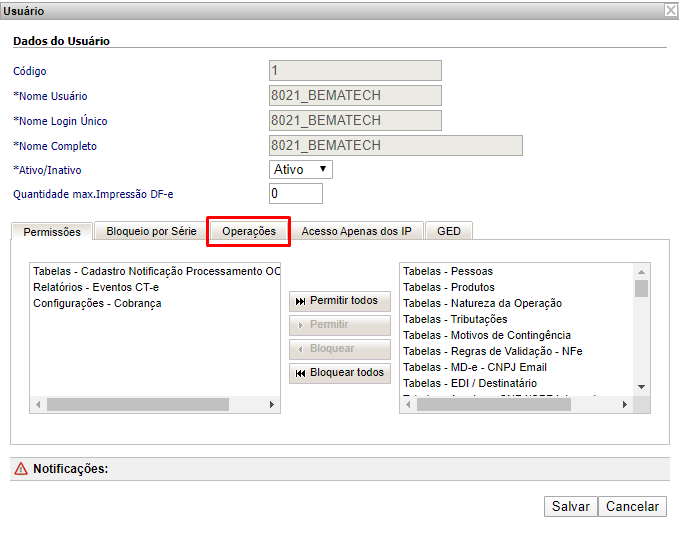Click left list horizontal scroll-left arrow
The height and width of the screenshot is (555, 679).
point(38,404)
